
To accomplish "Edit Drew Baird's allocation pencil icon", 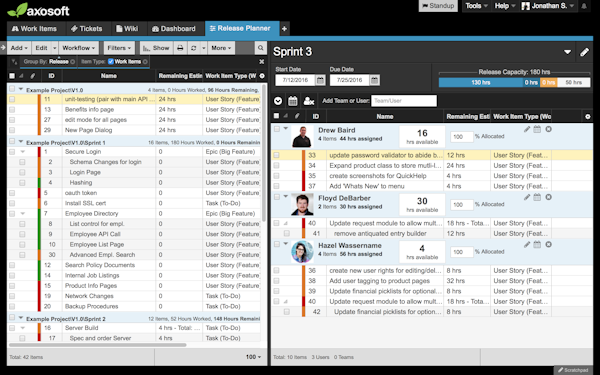I will point(527,129).
